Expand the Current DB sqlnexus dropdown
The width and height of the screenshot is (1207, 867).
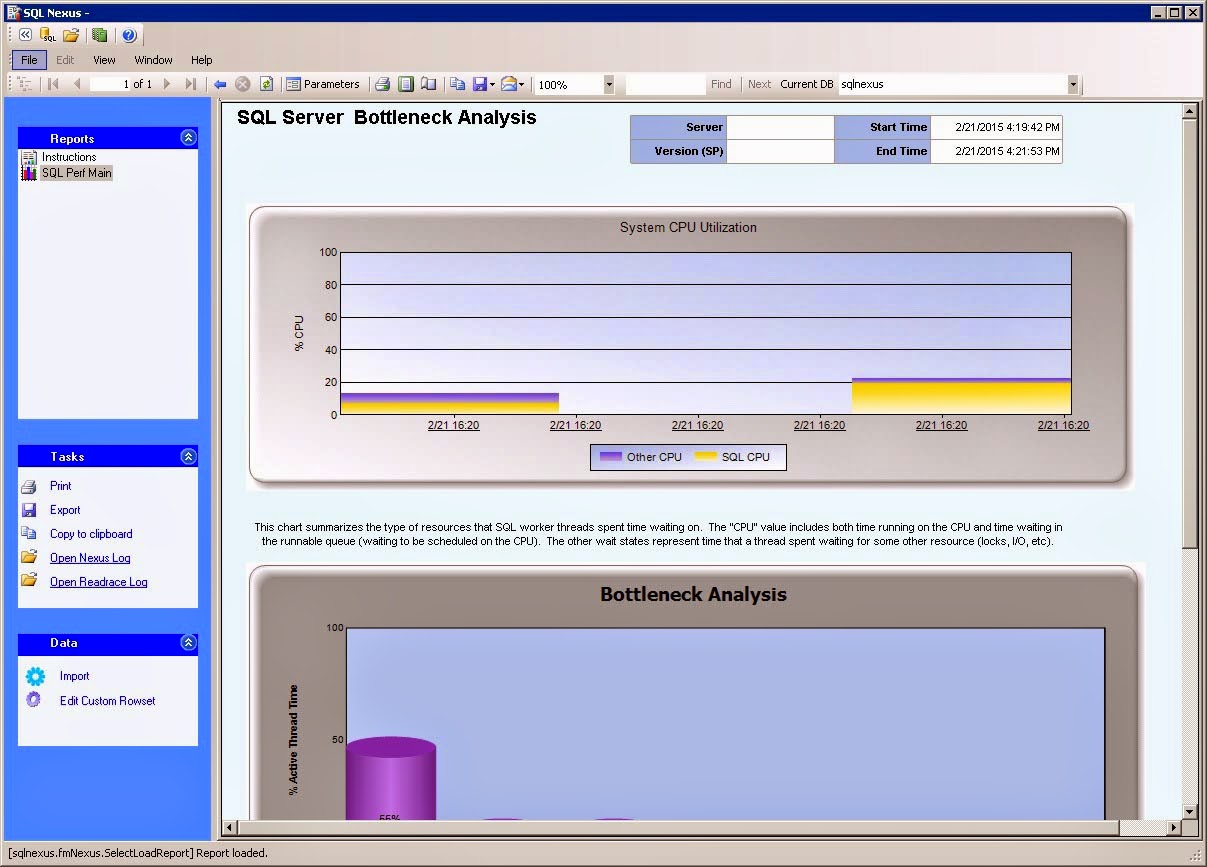coord(1073,85)
